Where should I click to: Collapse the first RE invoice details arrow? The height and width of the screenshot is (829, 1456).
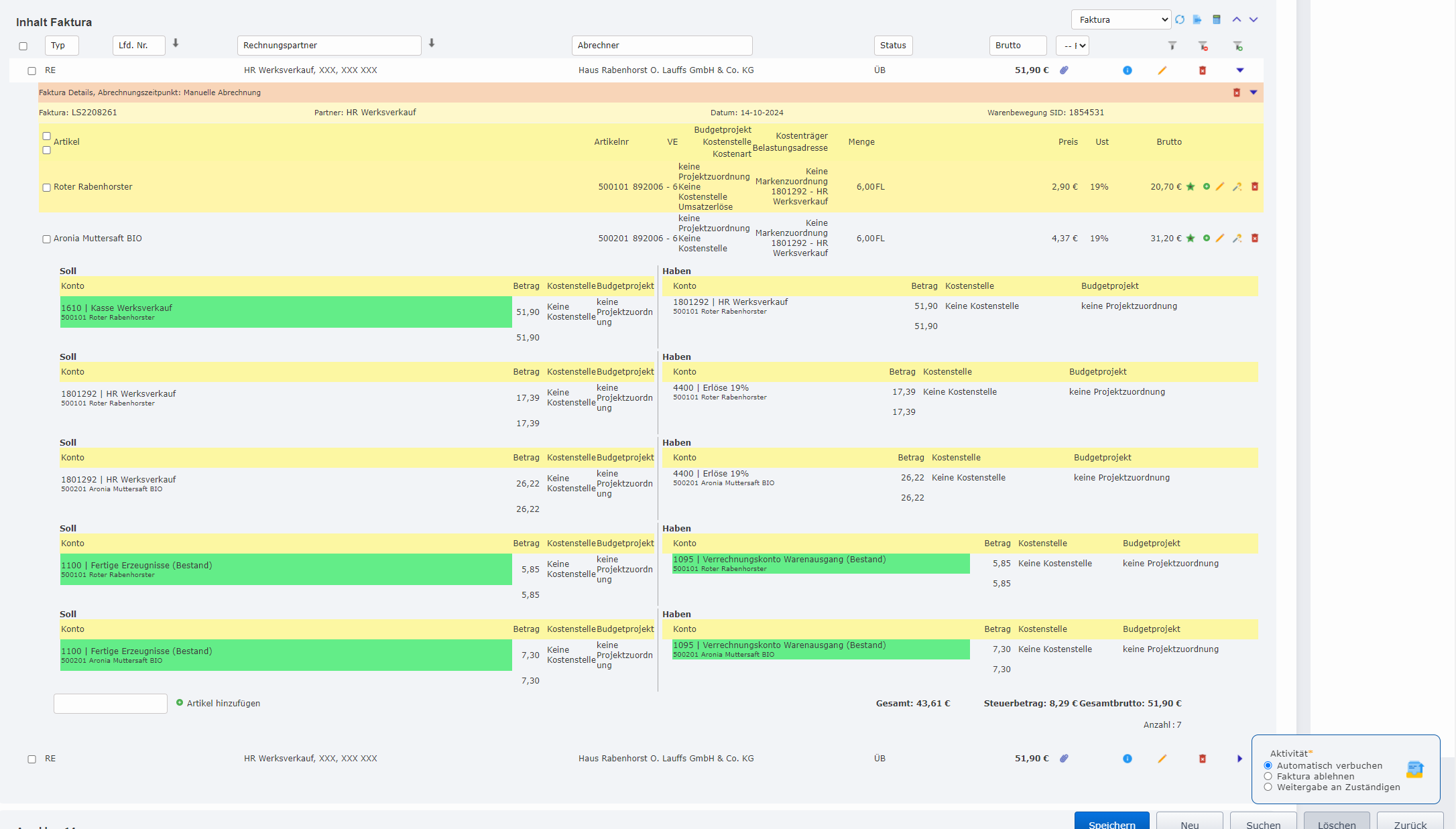click(x=1239, y=70)
